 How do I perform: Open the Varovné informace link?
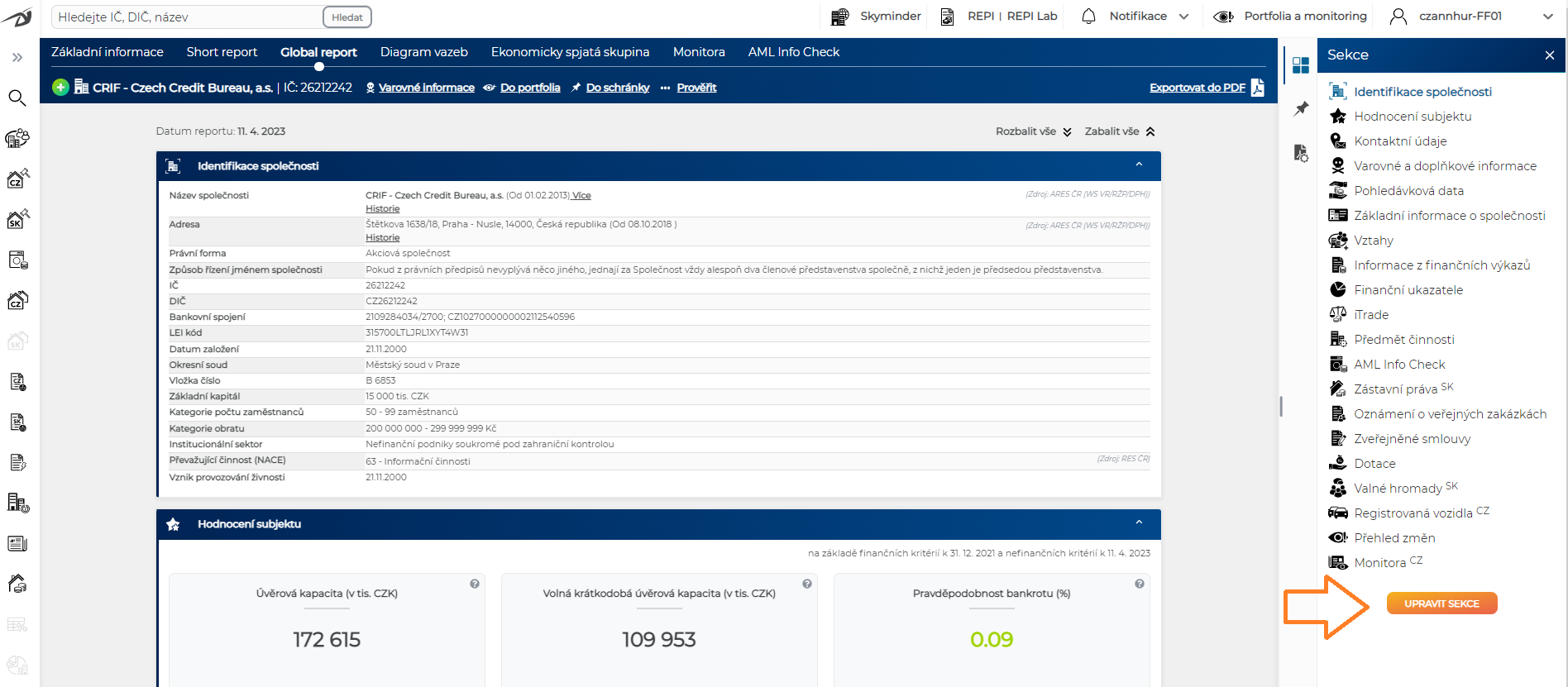427,88
